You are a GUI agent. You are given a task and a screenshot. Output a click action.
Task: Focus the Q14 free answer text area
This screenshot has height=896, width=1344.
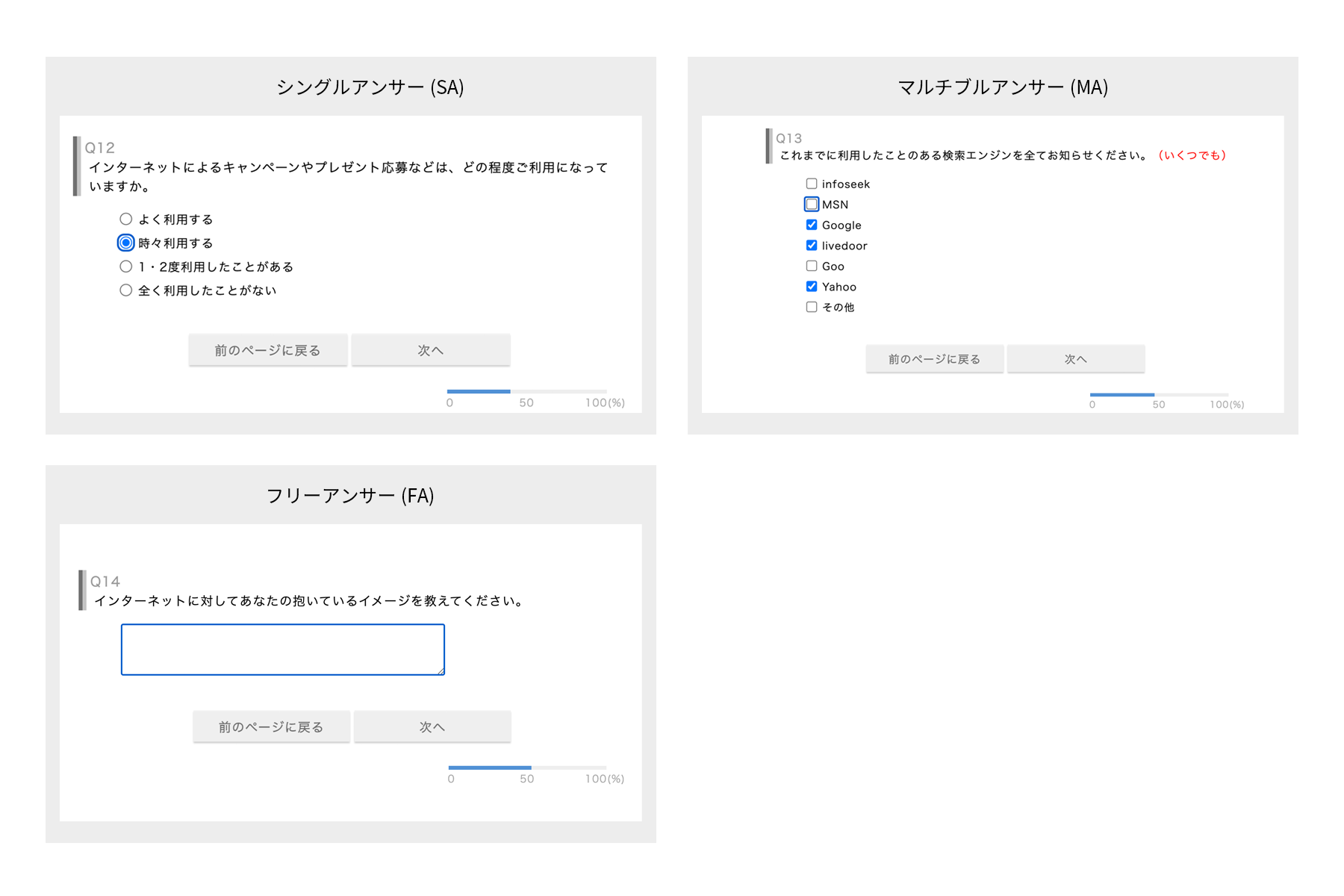click(x=282, y=650)
